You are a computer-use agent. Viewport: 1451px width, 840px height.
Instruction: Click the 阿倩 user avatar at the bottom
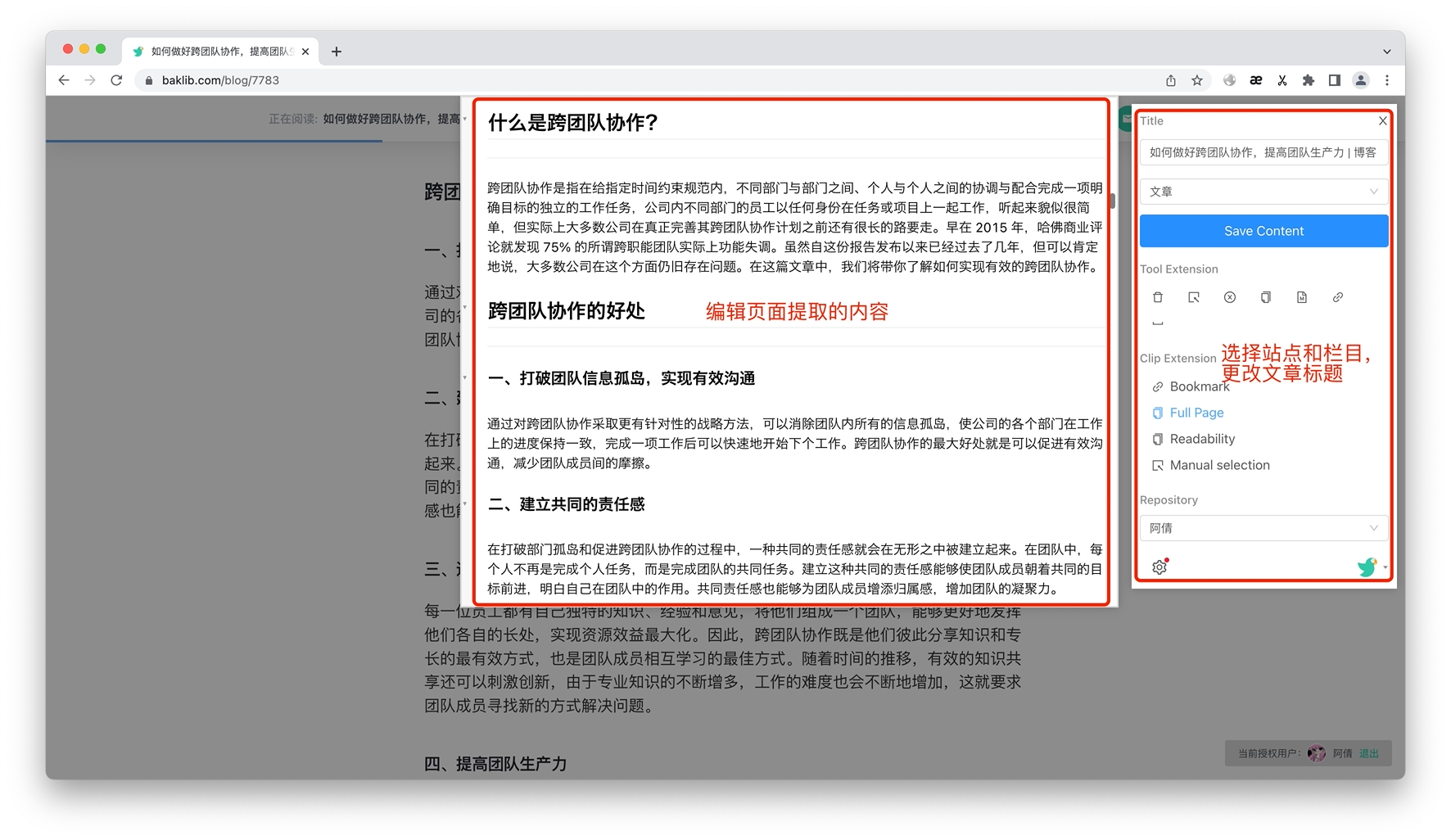pos(1316,753)
